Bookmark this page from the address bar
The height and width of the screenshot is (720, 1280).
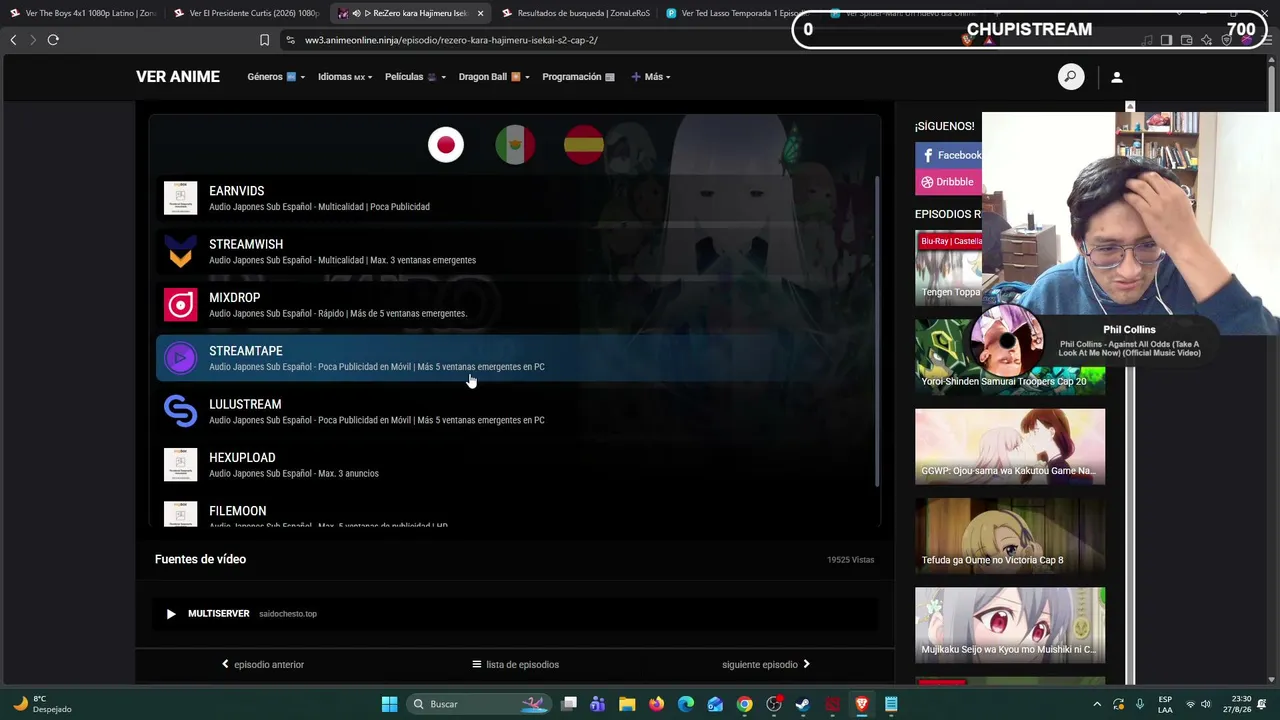click(264, 40)
